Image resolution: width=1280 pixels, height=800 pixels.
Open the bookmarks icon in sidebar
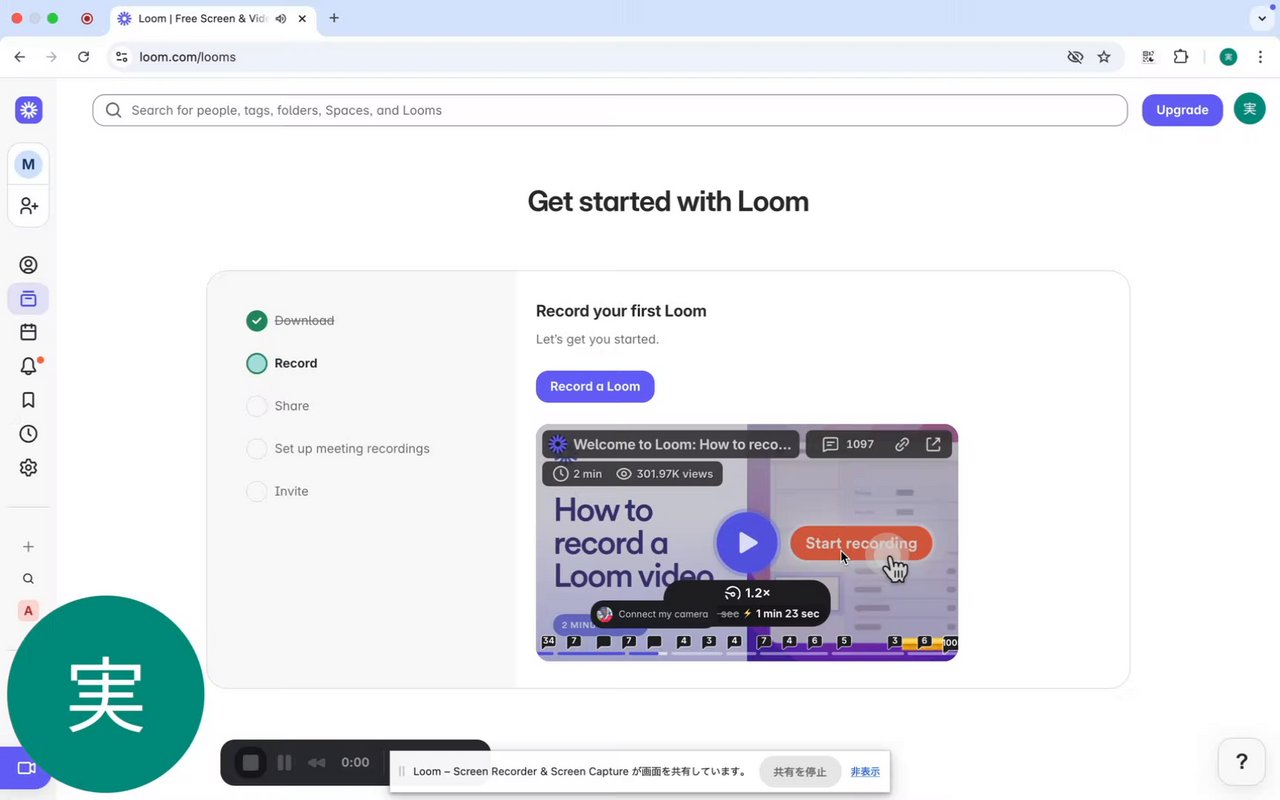click(x=28, y=400)
